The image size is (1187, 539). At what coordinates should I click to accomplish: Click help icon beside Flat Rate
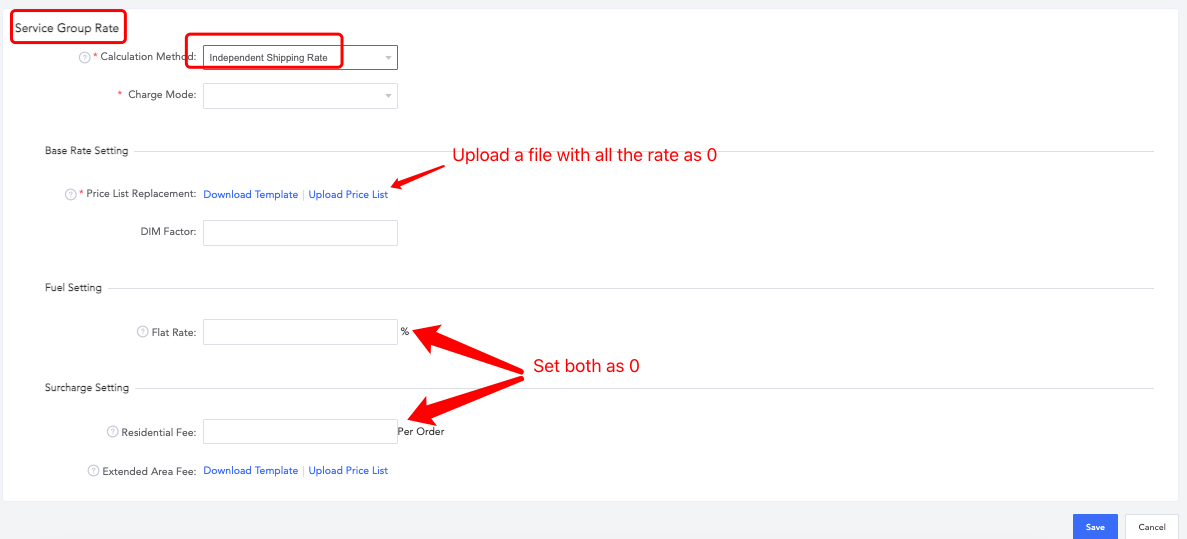point(142,332)
